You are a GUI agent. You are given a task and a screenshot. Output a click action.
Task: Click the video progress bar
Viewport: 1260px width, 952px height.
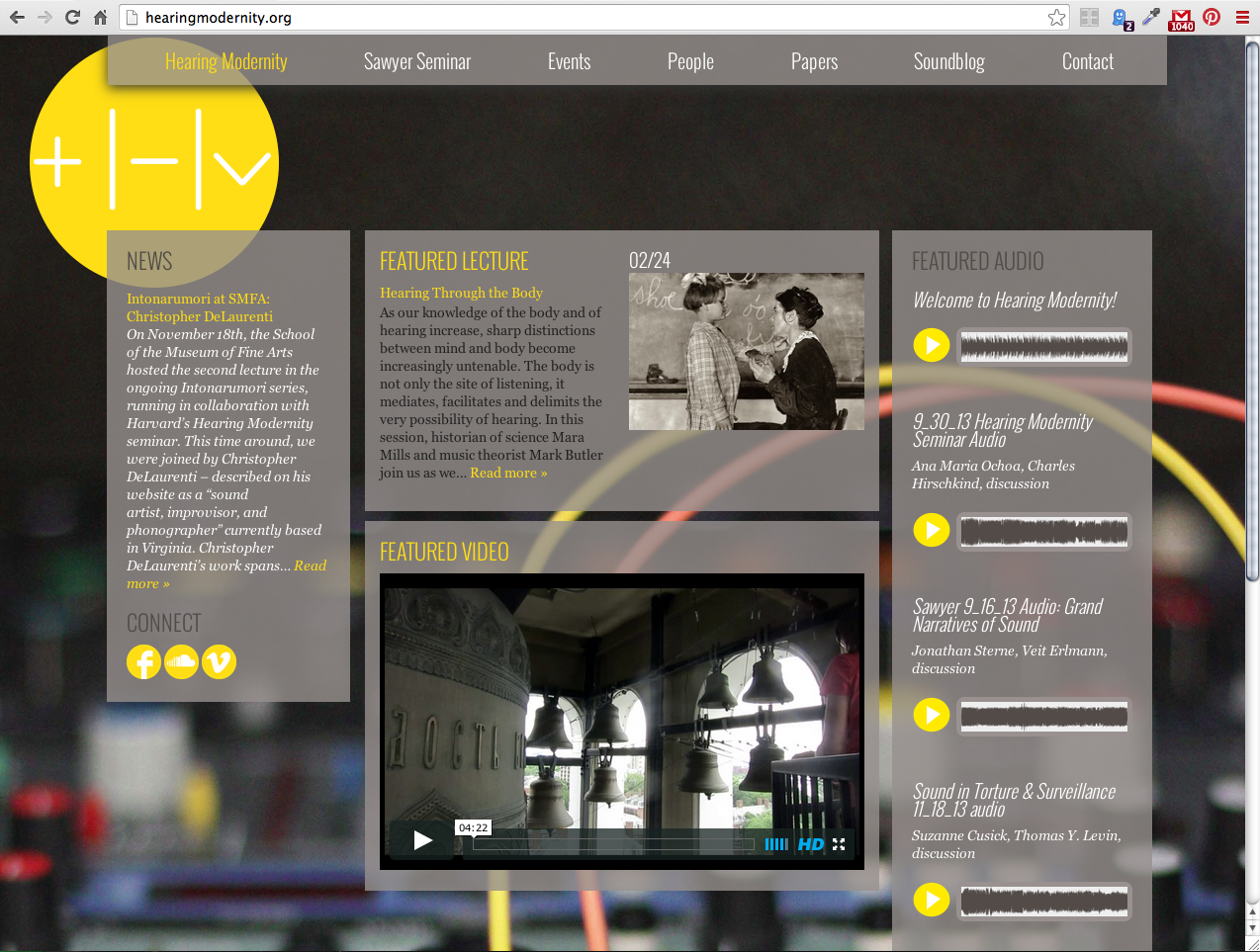(x=613, y=844)
